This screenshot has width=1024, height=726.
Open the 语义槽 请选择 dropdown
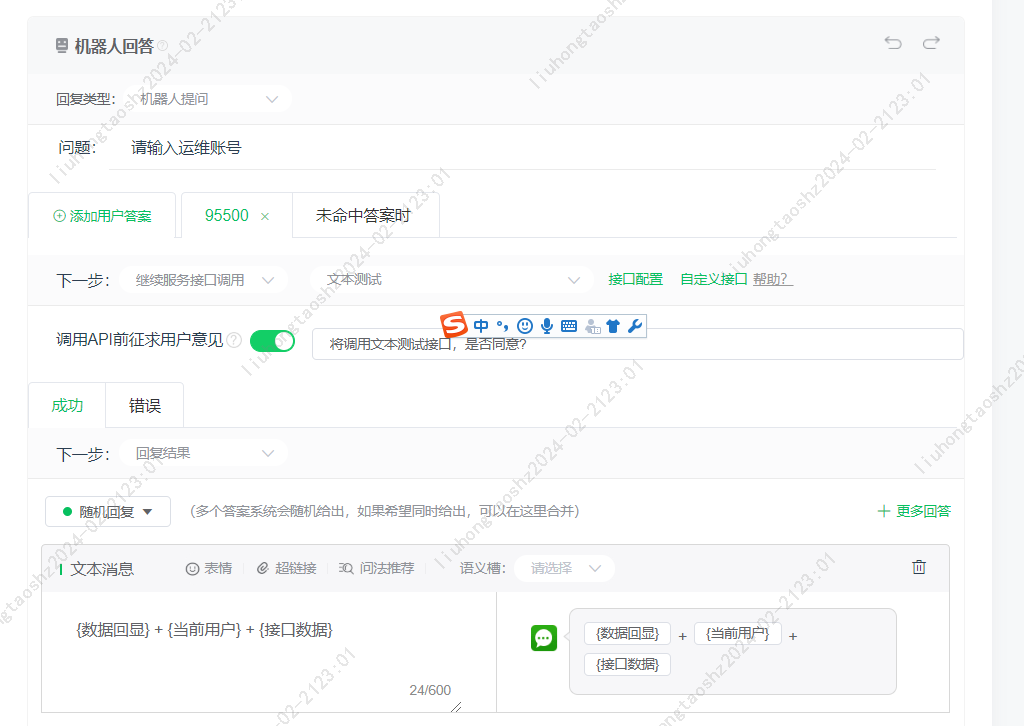564,569
